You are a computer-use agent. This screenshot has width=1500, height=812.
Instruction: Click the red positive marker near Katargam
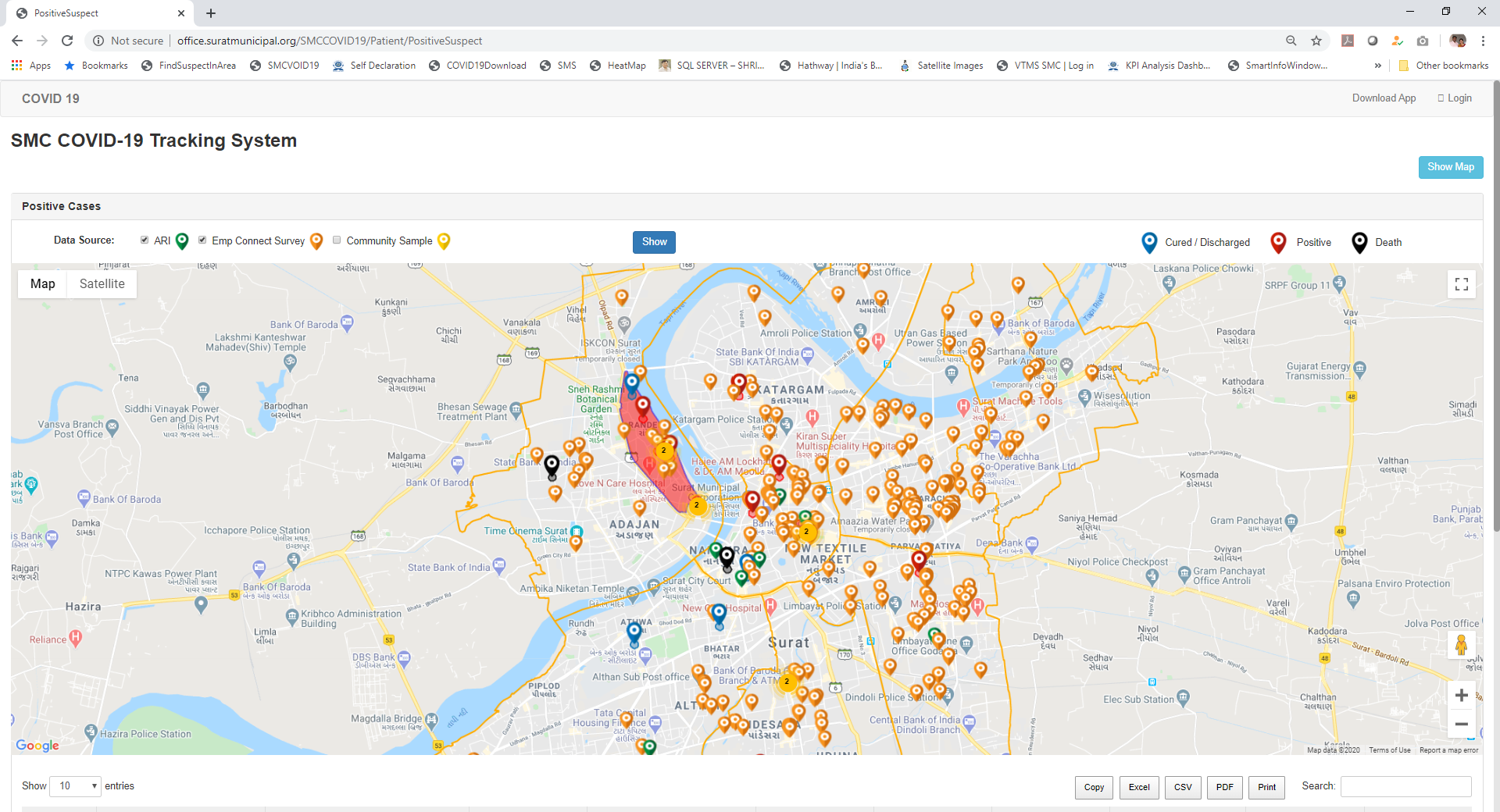tap(738, 383)
